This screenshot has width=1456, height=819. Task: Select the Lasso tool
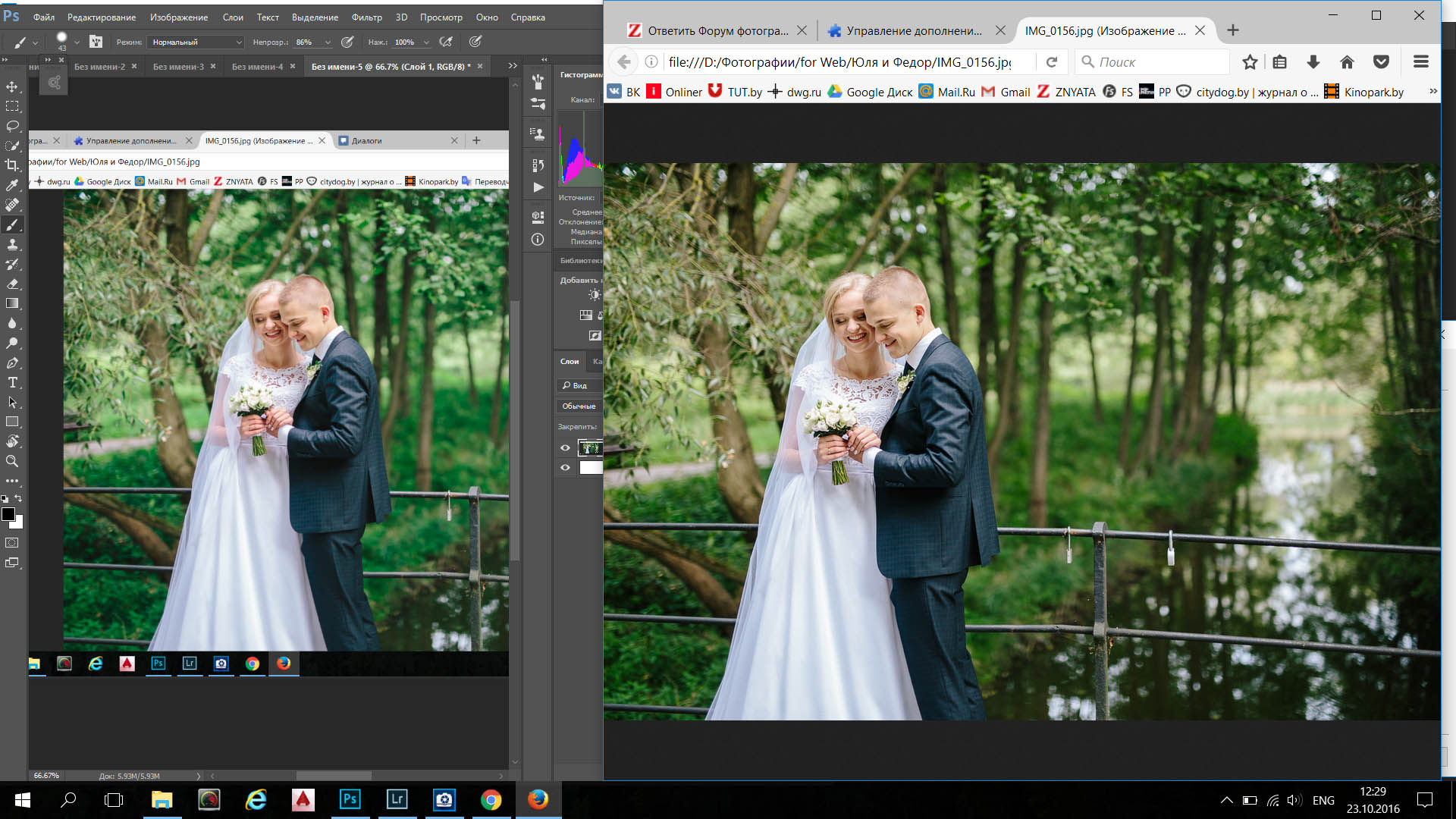12,126
